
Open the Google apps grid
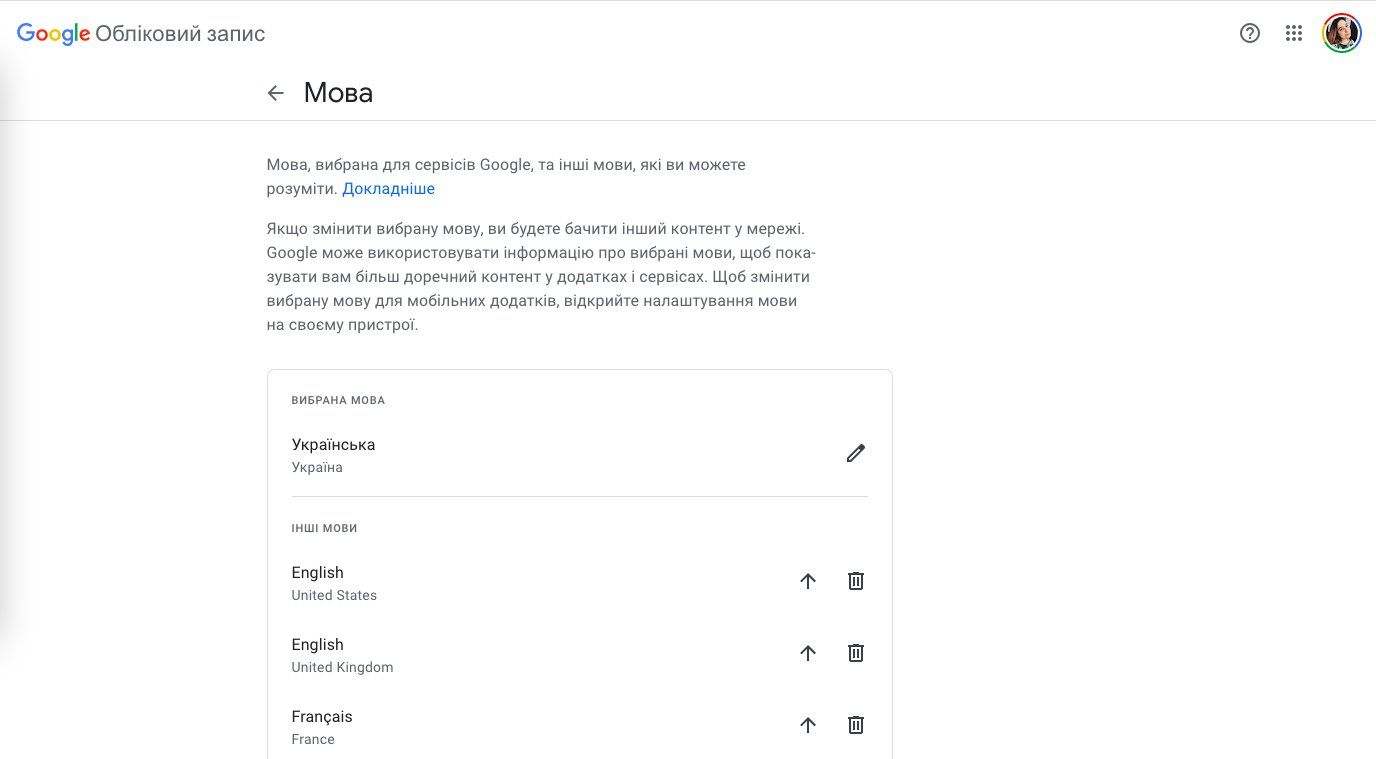[x=1294, y=33]
